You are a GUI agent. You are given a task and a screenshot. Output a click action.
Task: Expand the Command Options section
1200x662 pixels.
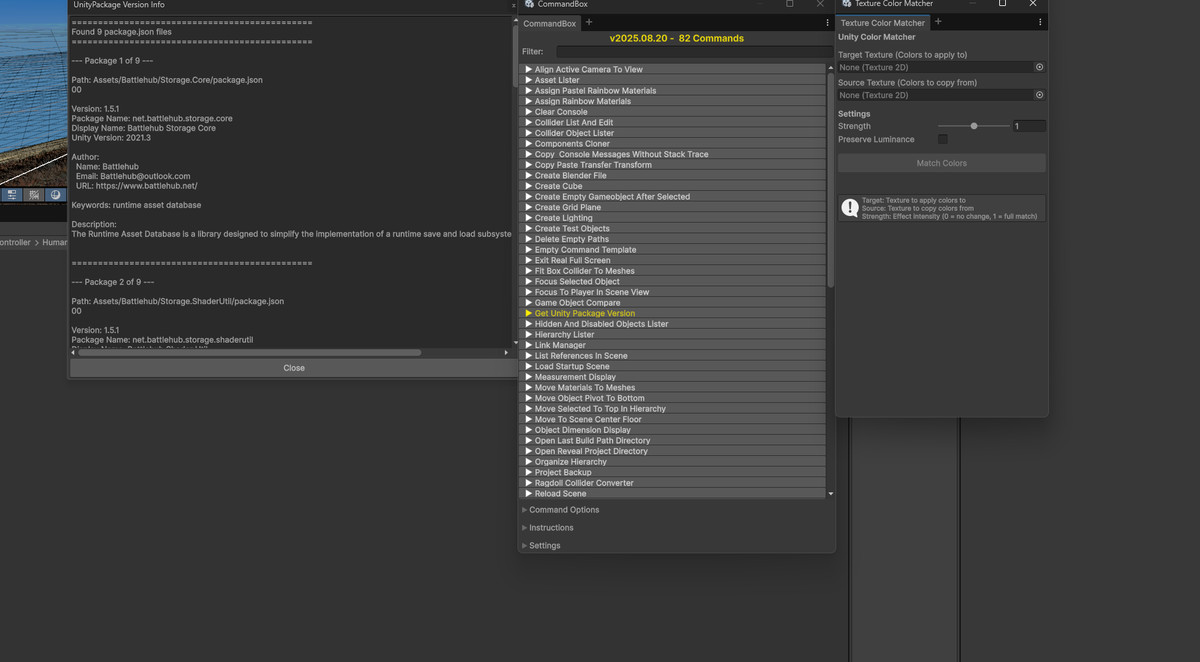pos(564,510)
